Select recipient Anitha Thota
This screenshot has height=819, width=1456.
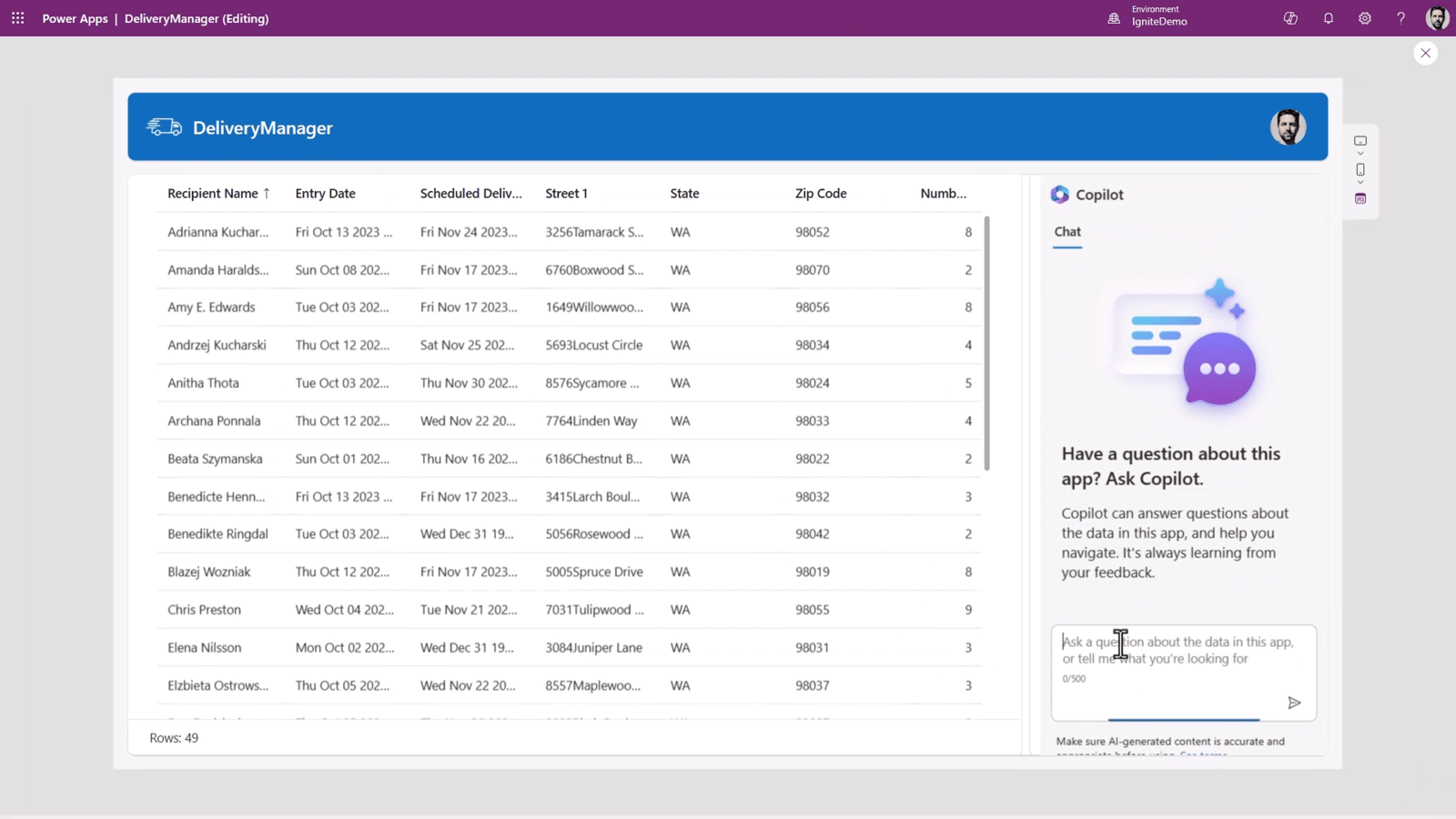(203, 383)
